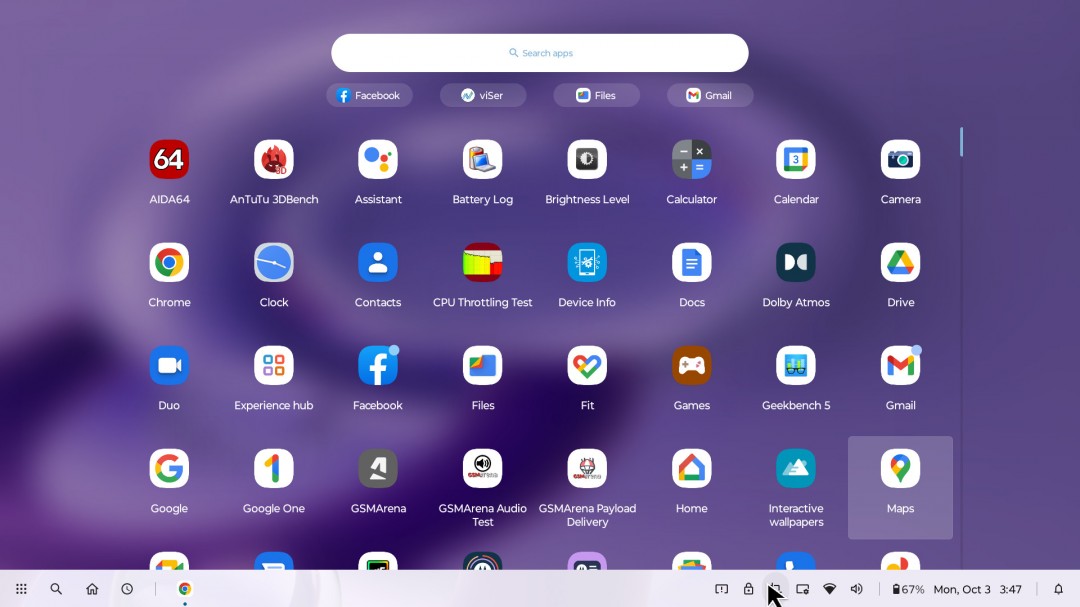1080x607 pixels.
Task: Select the Facebook suggestion chip
Action: [x=369, y=95]
